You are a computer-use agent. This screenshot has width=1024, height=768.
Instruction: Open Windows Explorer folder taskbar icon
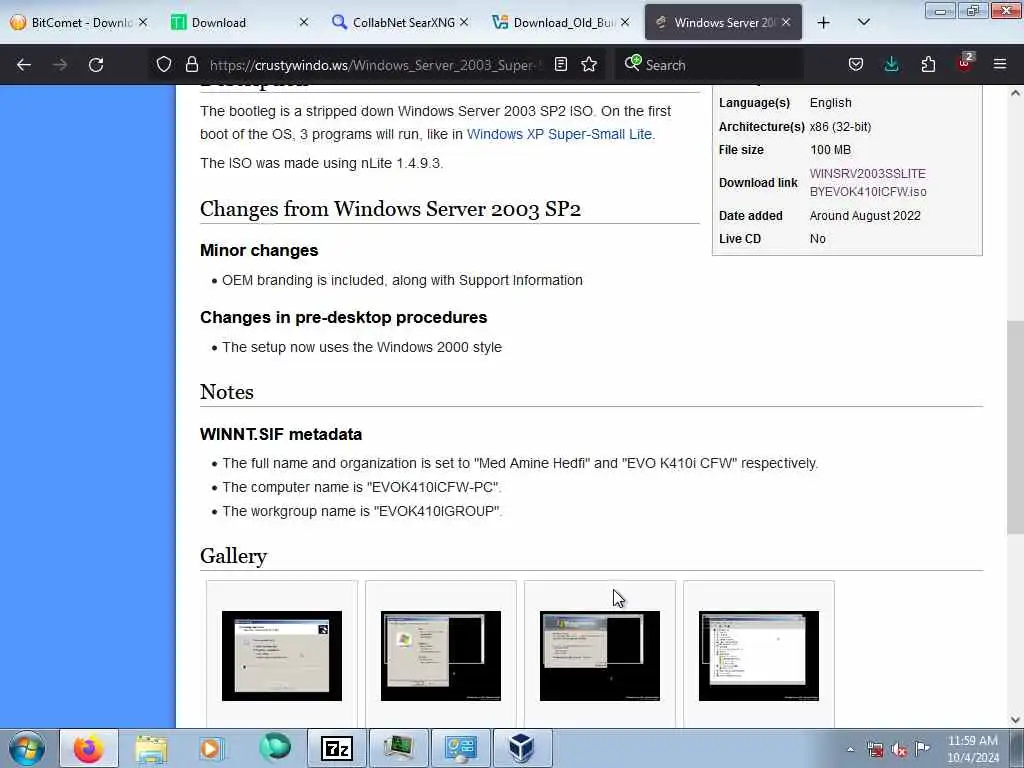pyautogui.click(x=152, y=748)
